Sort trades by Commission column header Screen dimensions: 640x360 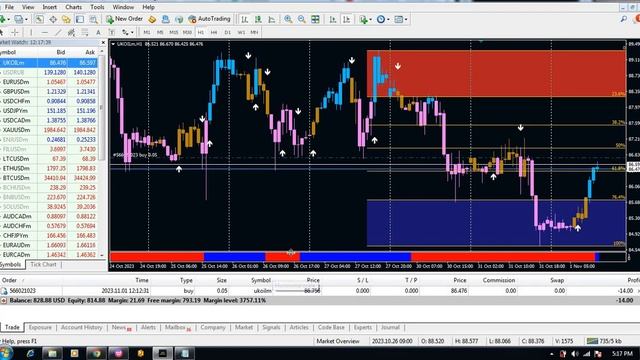tap(498, 280)
